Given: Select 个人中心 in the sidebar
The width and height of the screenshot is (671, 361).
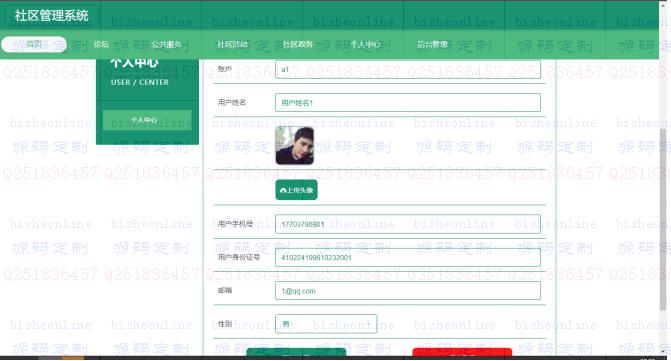Looking at the screenshot, I should pyautogui.click(x=147, y=120).
